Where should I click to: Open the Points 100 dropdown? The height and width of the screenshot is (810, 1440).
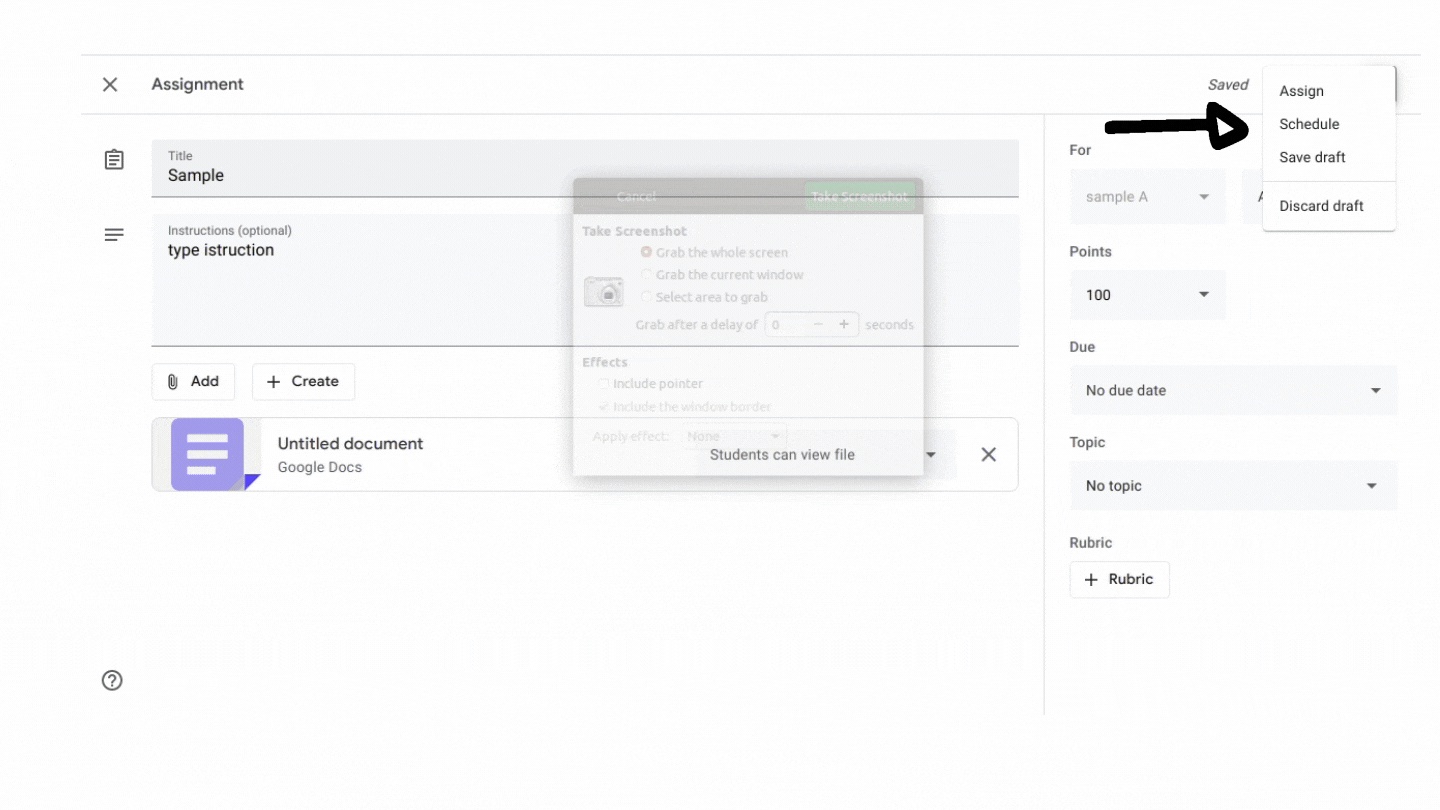[x=1147, y=295]
